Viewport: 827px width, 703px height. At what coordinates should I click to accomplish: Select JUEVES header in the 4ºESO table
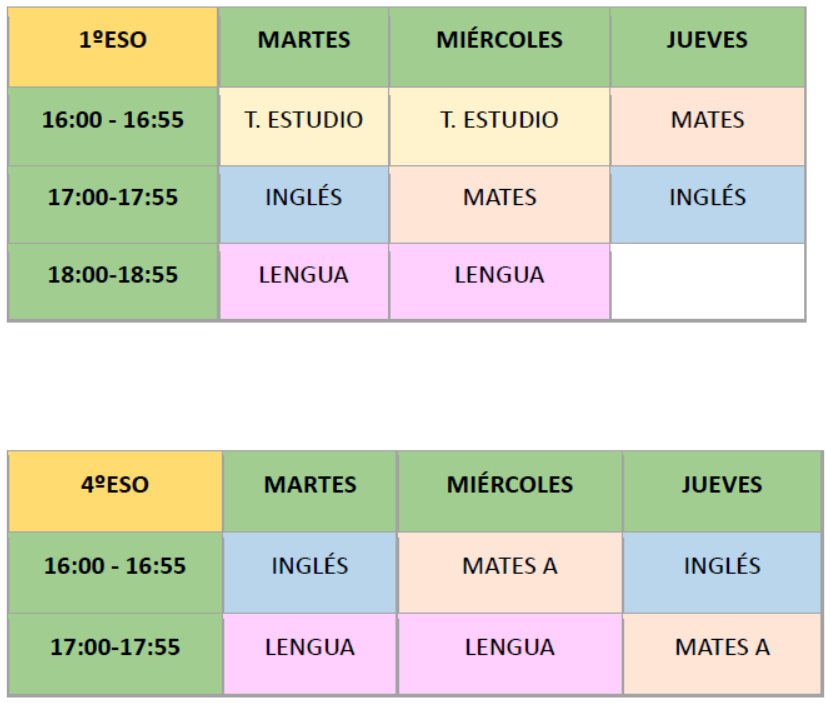721,485
